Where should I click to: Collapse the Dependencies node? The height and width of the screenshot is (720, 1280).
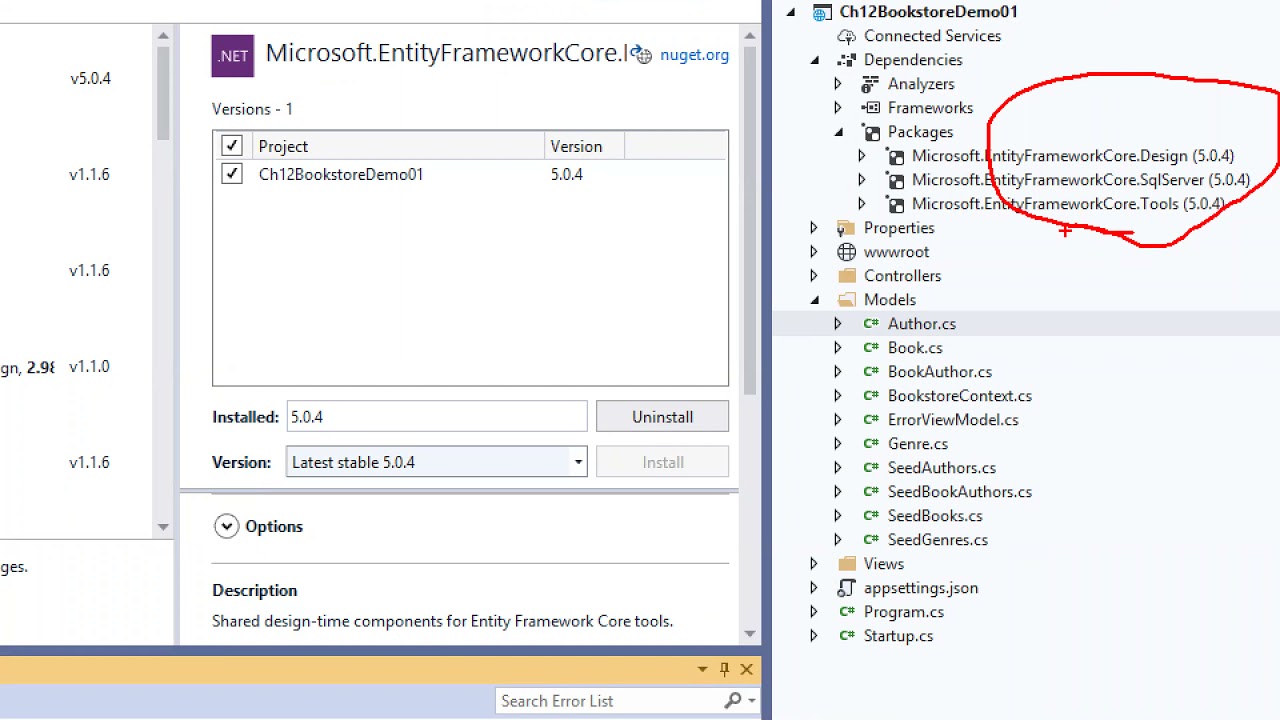(815, 60)
